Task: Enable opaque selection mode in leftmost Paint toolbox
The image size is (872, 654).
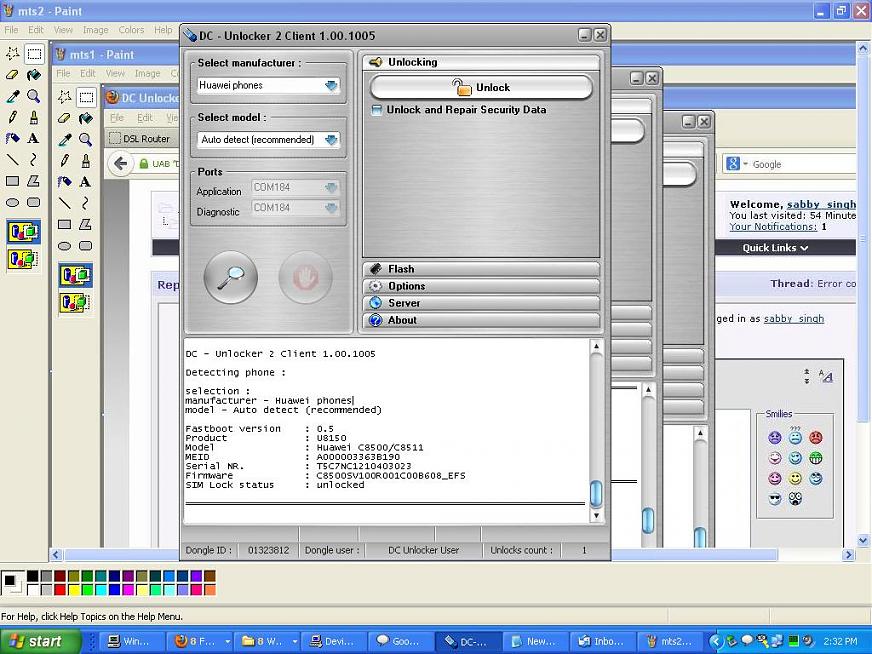Action: (23, 233)
